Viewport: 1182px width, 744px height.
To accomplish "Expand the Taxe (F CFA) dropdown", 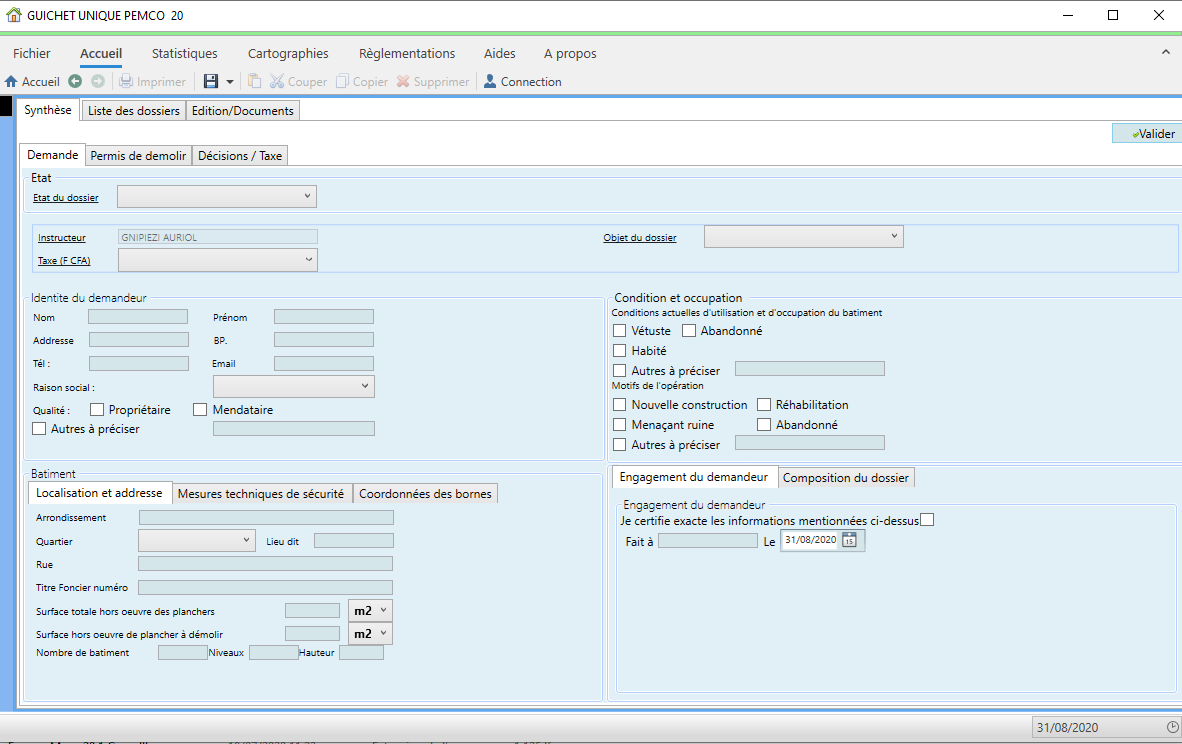I will [x=218, y=260].
